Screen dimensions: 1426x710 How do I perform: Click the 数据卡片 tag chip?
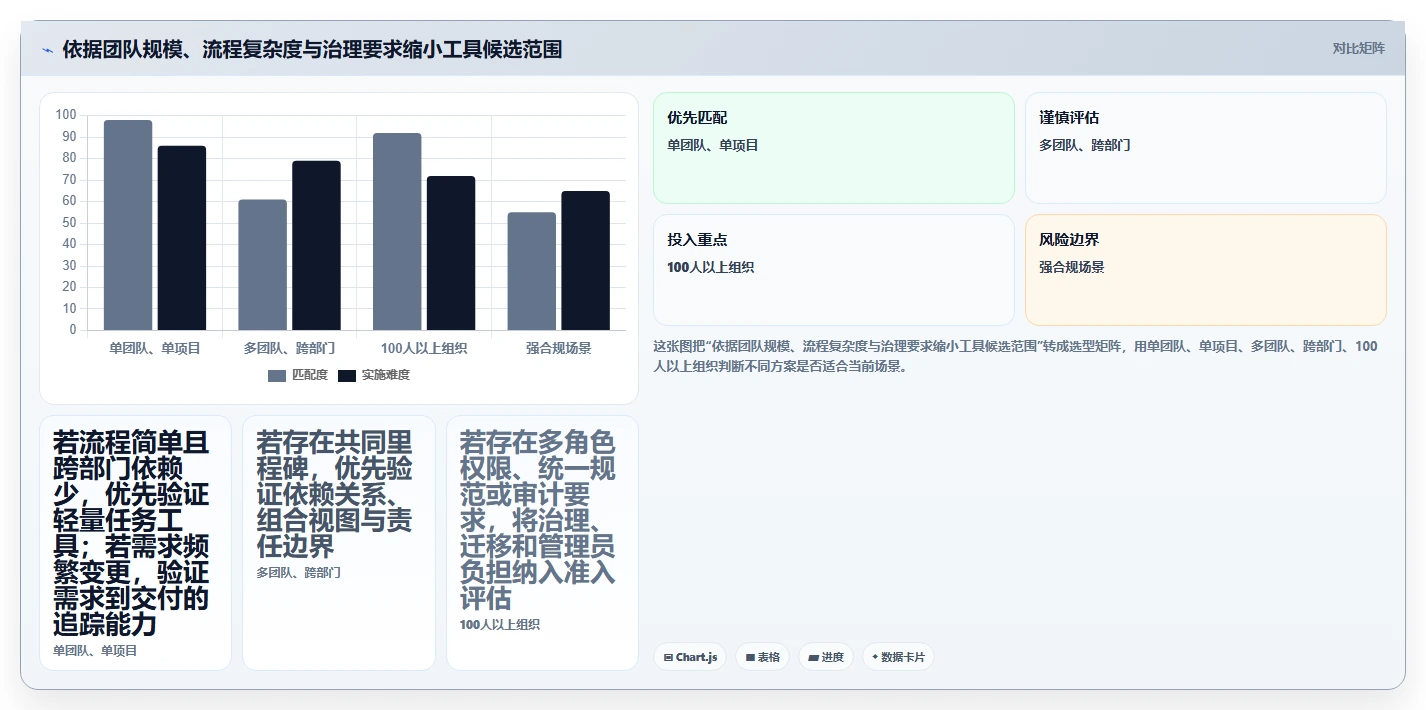tap(898, 657)
